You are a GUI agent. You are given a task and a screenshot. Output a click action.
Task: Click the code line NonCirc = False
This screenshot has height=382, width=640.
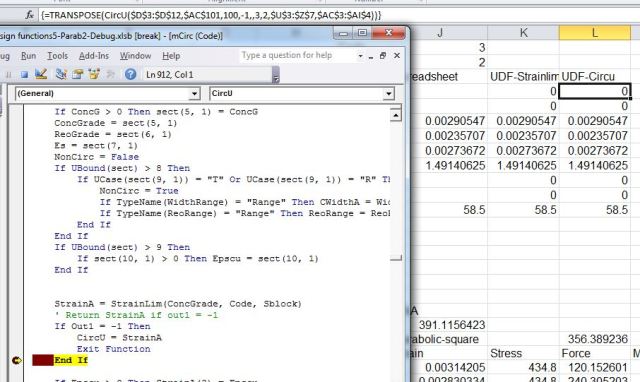point(96,157)
